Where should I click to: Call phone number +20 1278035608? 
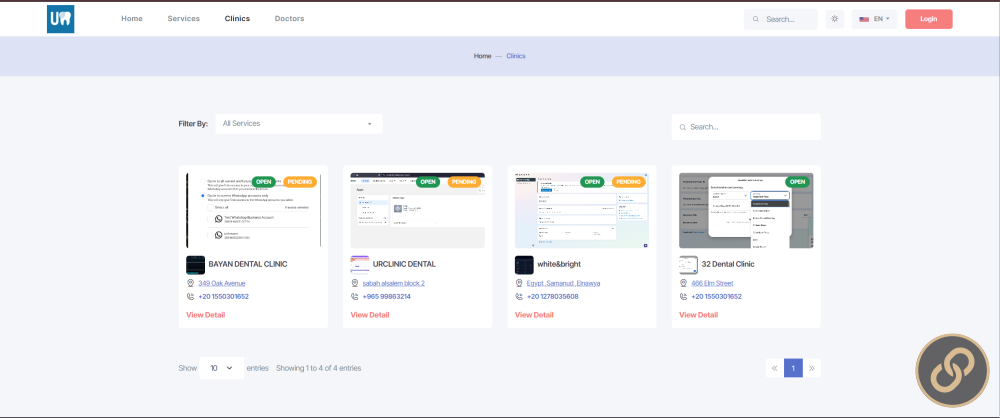[552, 297]
